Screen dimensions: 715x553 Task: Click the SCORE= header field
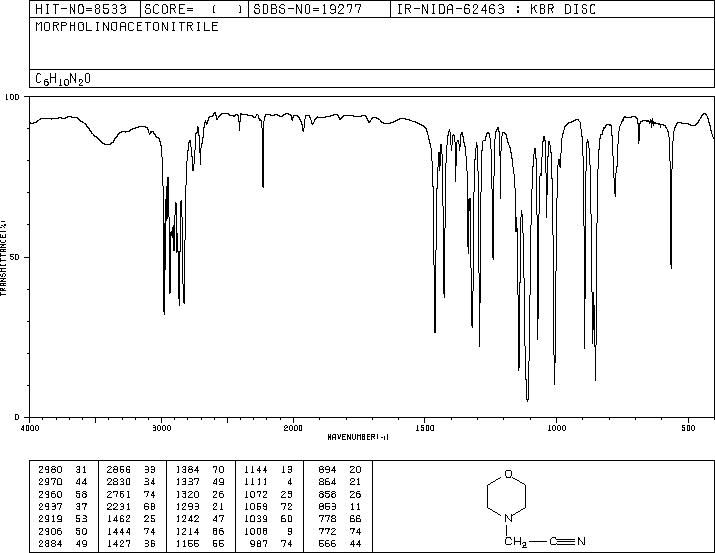(x=194, y=9)
